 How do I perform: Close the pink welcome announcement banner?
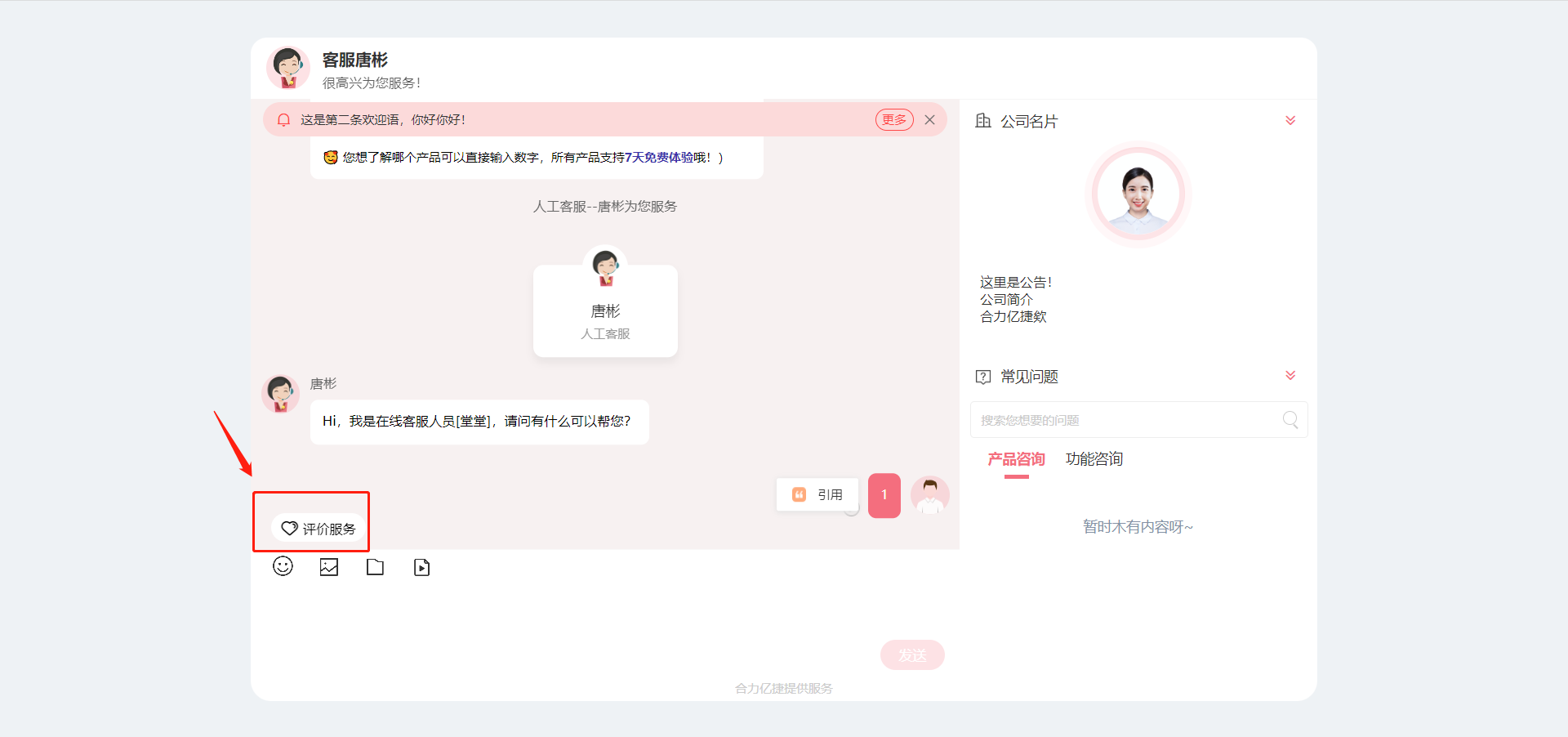[929, 120]
